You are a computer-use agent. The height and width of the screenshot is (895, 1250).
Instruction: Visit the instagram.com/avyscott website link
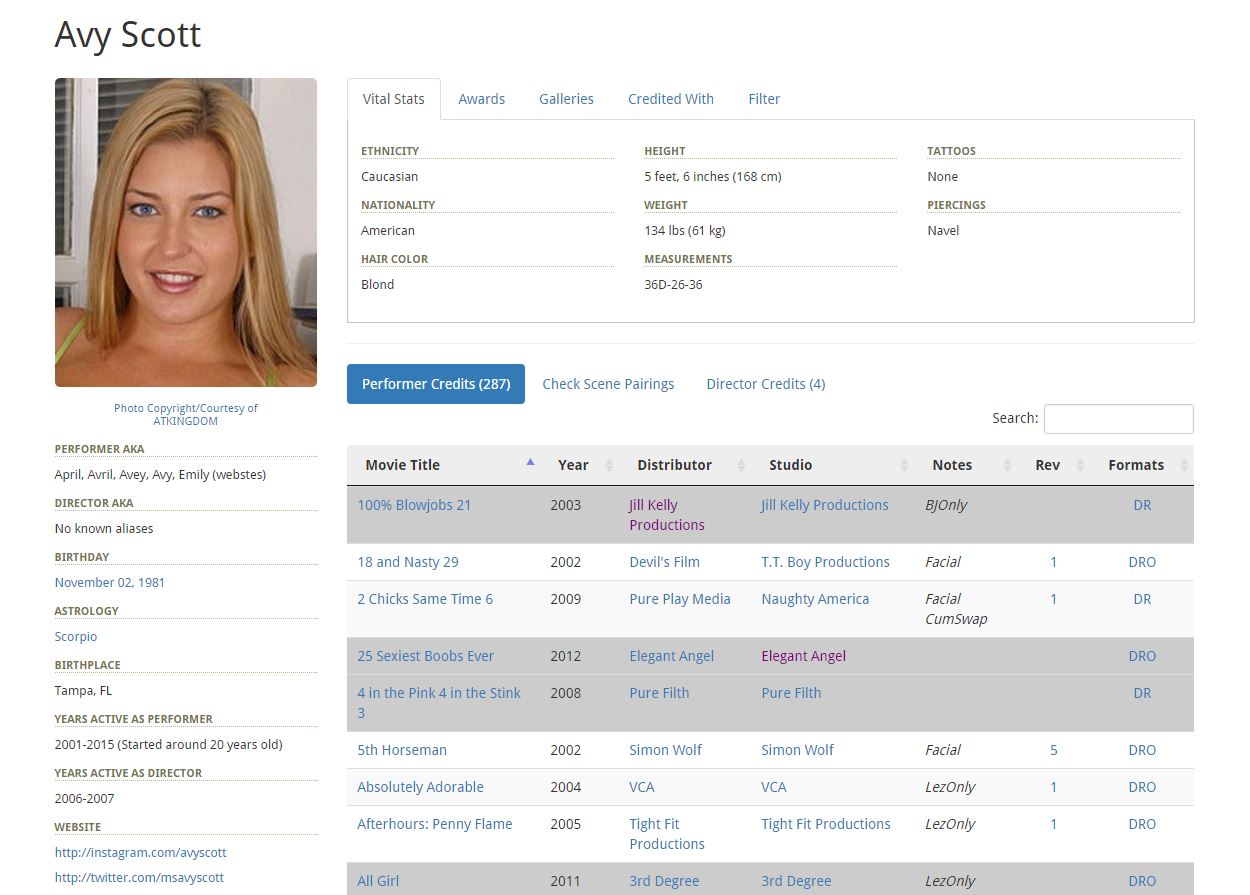point(141,852)
